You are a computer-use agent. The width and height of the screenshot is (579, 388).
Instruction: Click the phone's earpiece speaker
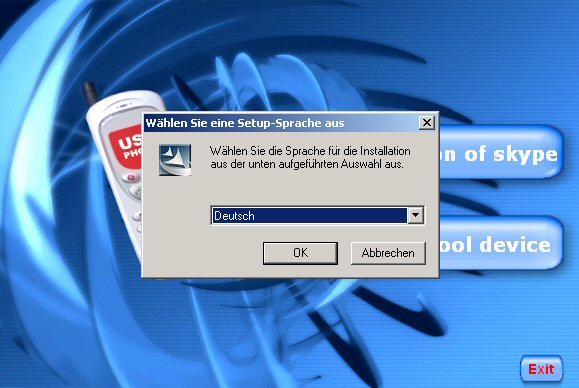coord(122,106)
